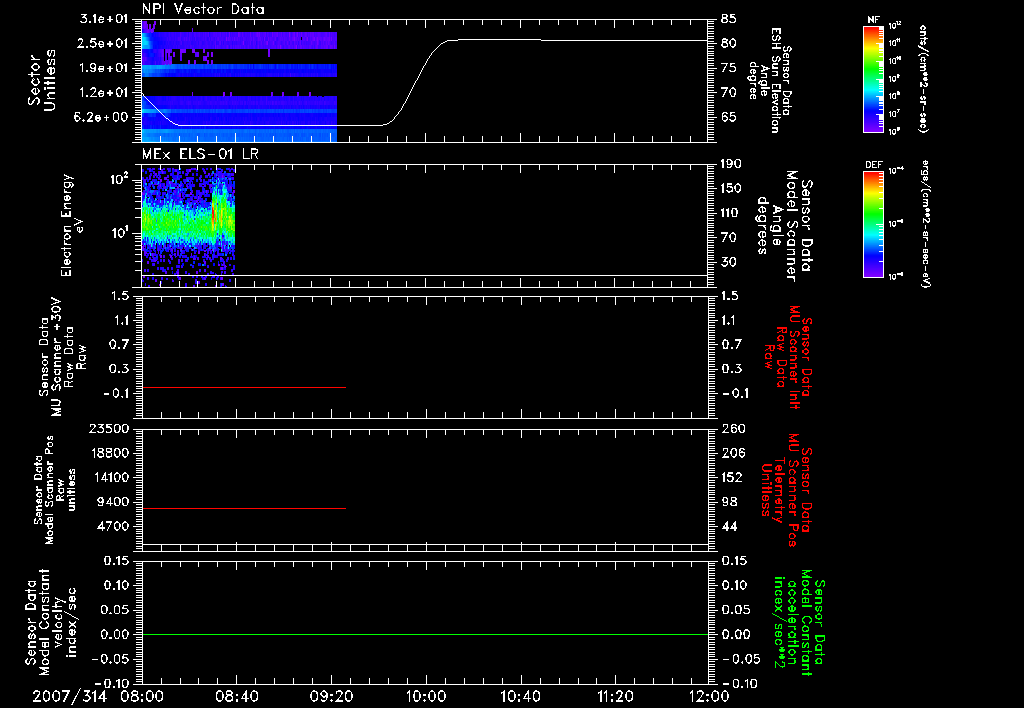Click the '1.9e+01' sector tick label
This screenshot has width=1024, height=708.
coord(104,68)
